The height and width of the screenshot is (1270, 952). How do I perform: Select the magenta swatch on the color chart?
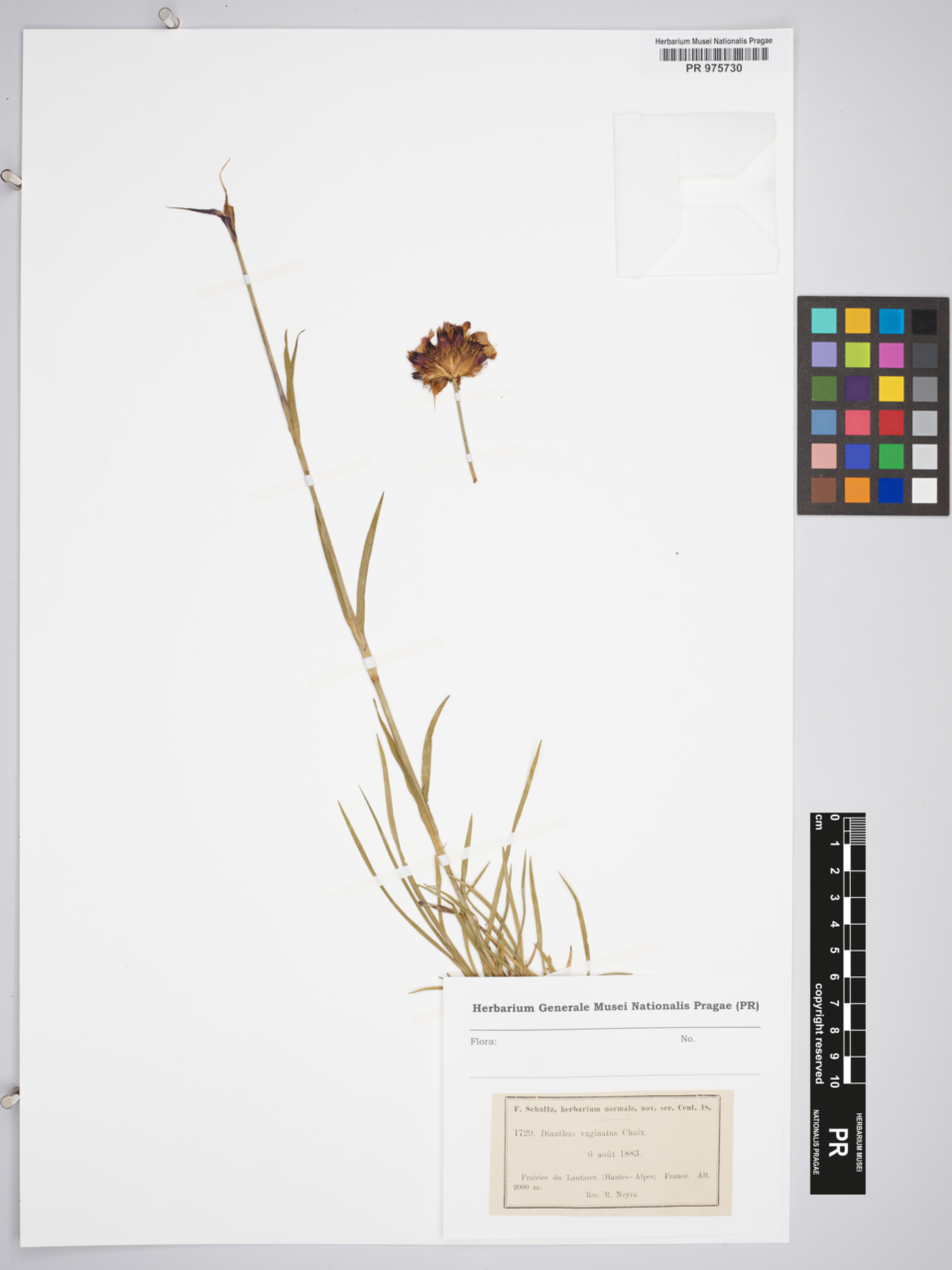(x=891, y=354)
